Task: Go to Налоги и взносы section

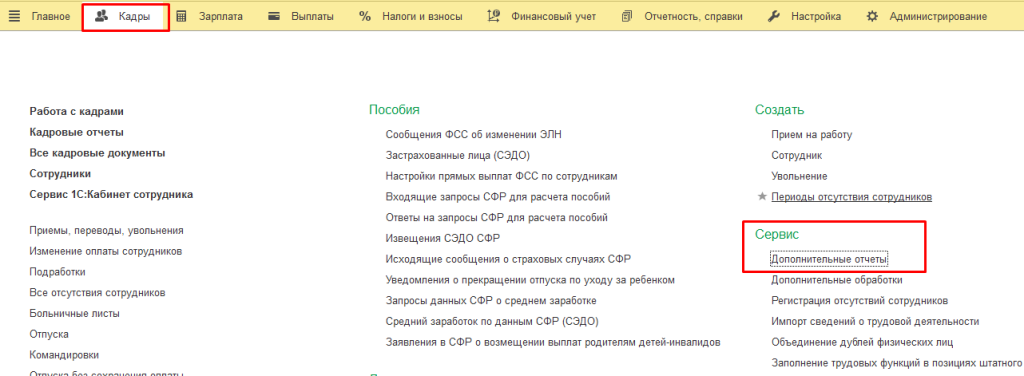Action: pos(423,16)
